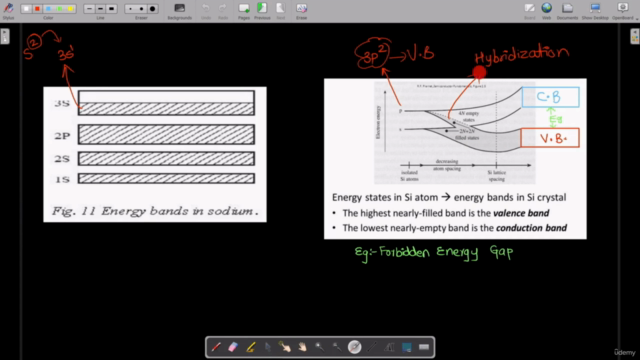This screenshot has width=640, height=360.
Task: Open the virtual keyboard
Action: (x=424, y=347)
